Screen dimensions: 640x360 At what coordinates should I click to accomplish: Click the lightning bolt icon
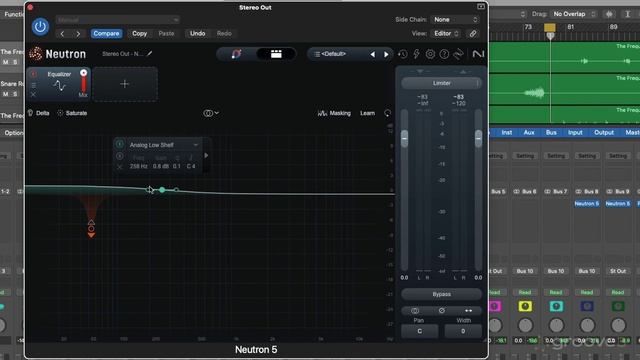click(416, 54)
